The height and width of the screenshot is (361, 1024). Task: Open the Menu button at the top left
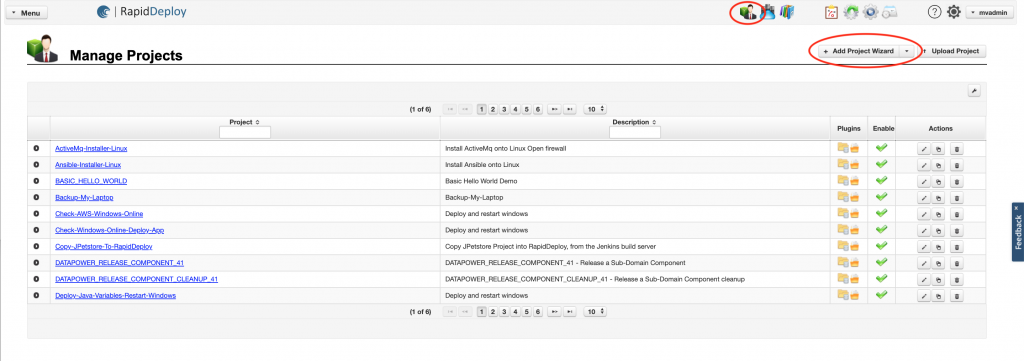(x=26, y=13)
